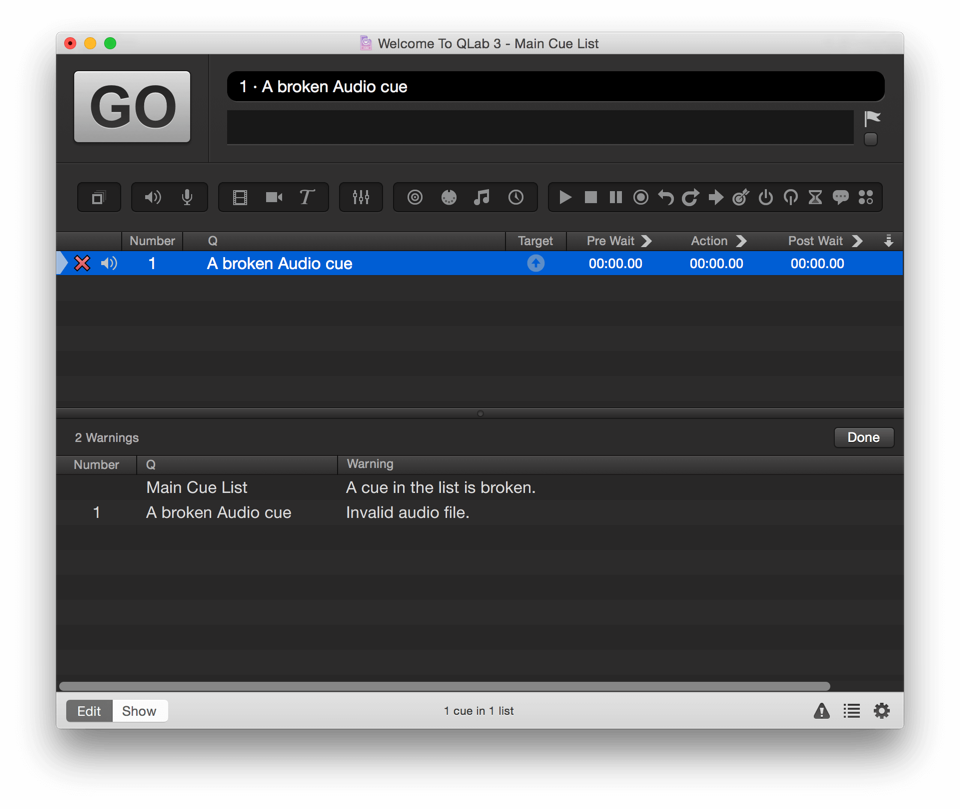Add a new Titles cue

307,198
